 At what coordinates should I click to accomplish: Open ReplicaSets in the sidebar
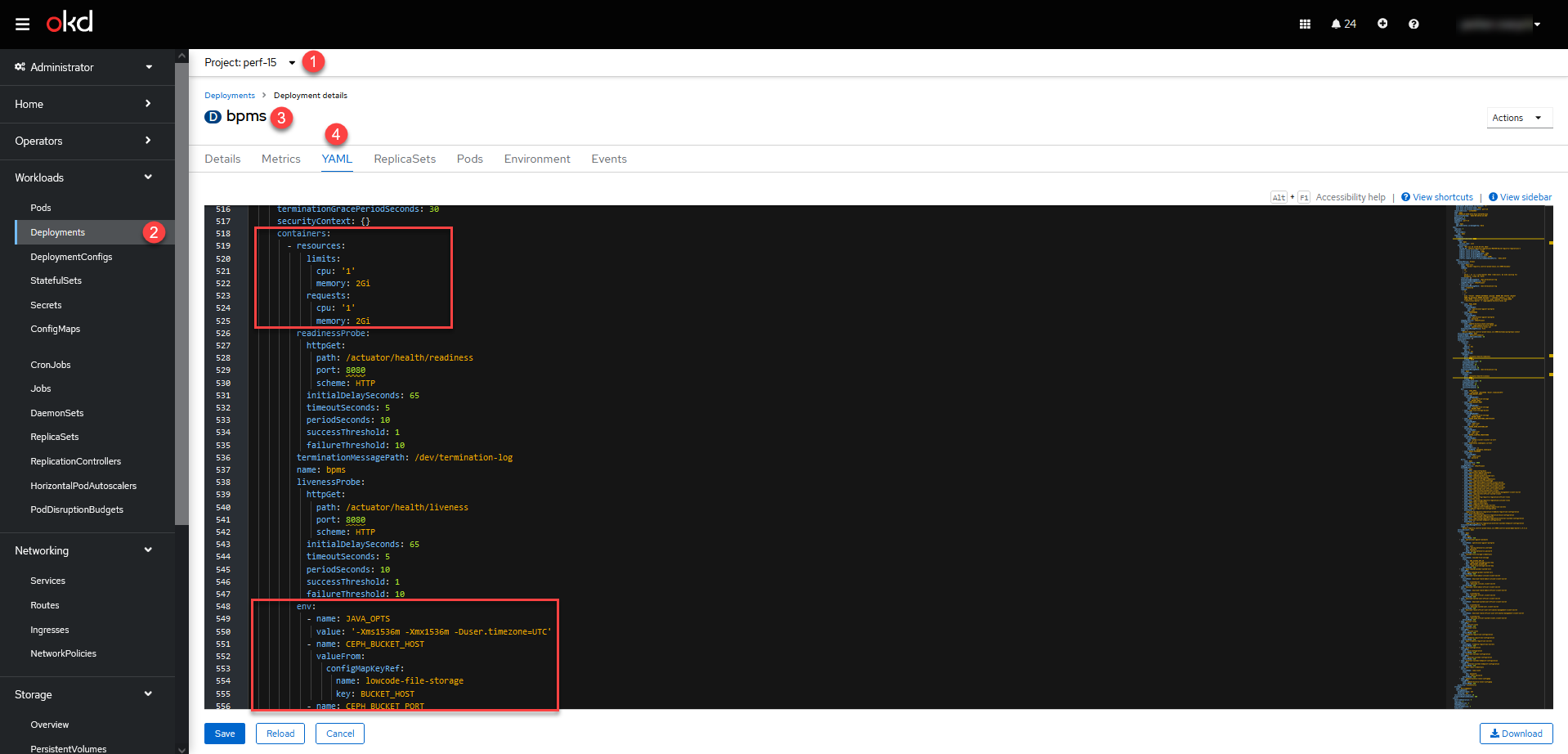click(x=55, y=437)
